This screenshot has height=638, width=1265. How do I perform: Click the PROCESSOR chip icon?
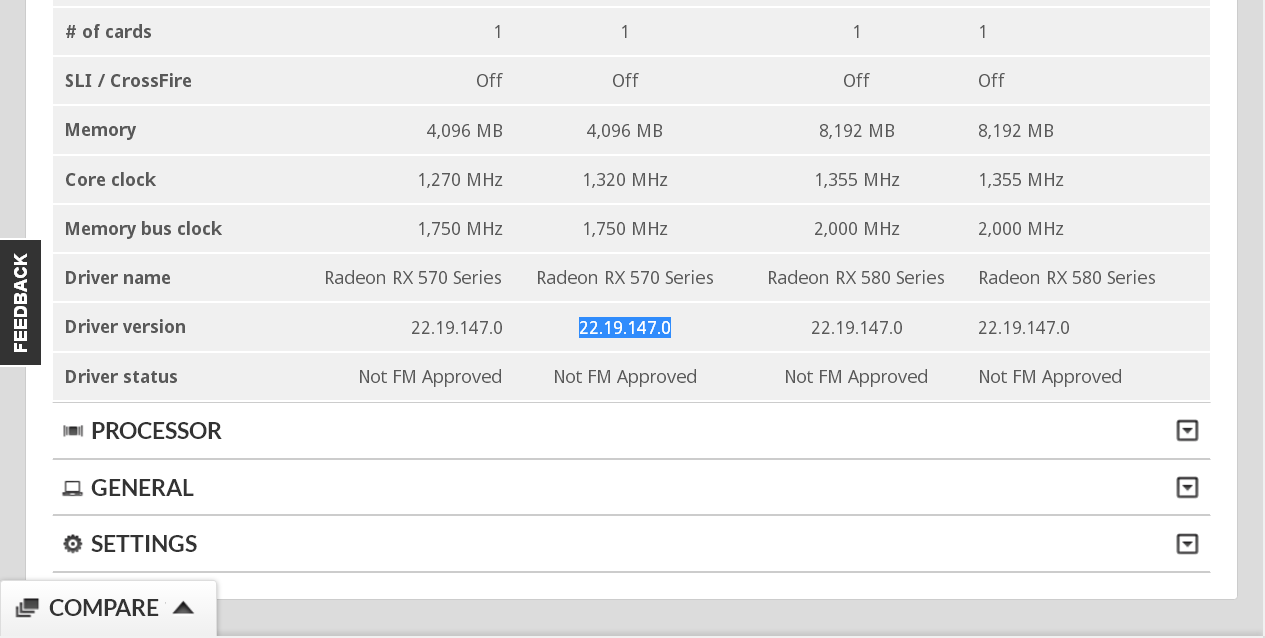tap(73, 431)
